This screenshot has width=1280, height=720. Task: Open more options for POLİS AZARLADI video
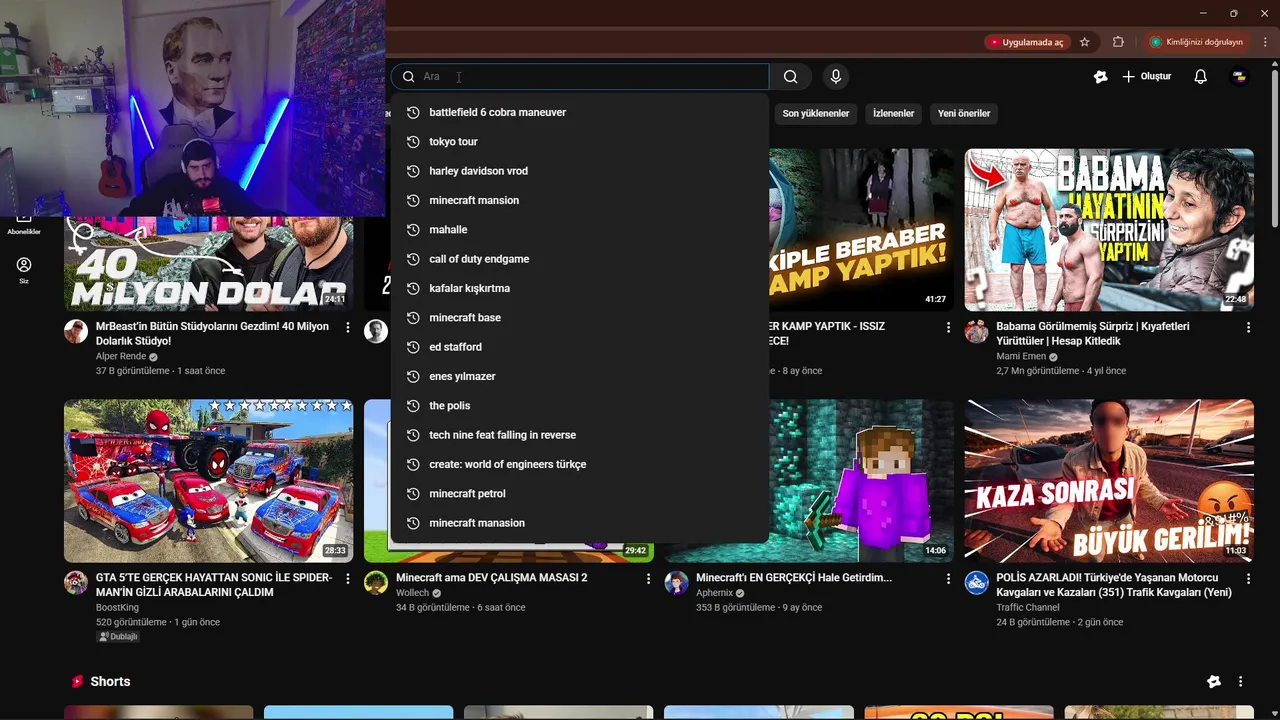(1248, 579)
